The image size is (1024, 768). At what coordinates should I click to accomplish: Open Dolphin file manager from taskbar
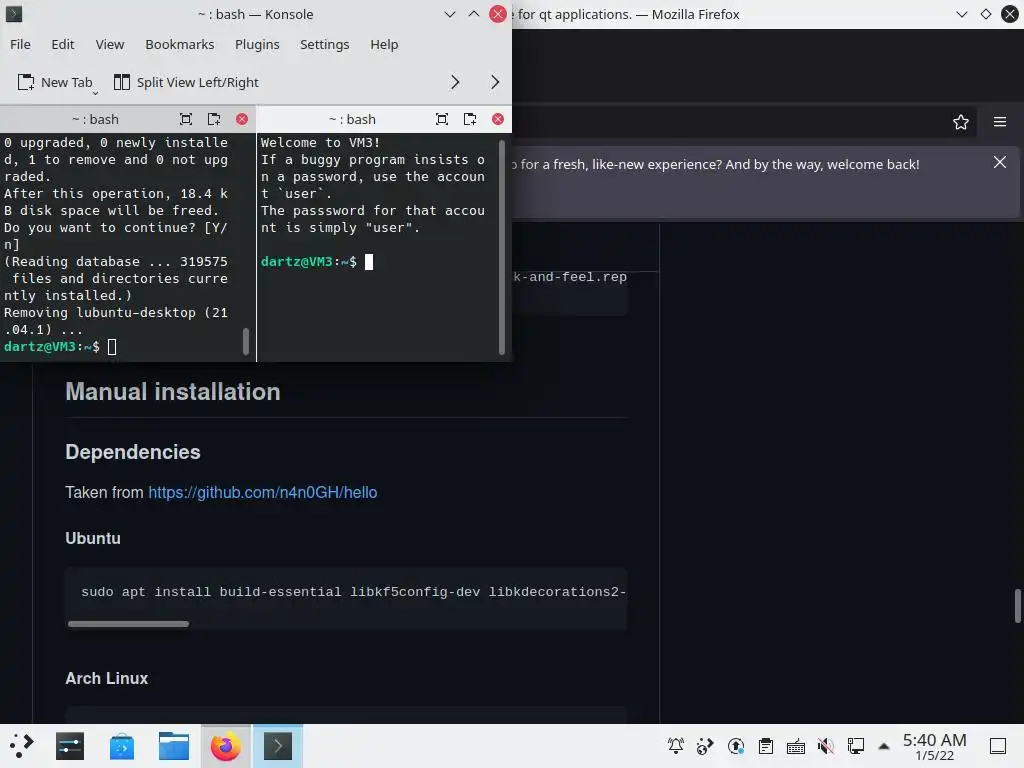(174, 746)
